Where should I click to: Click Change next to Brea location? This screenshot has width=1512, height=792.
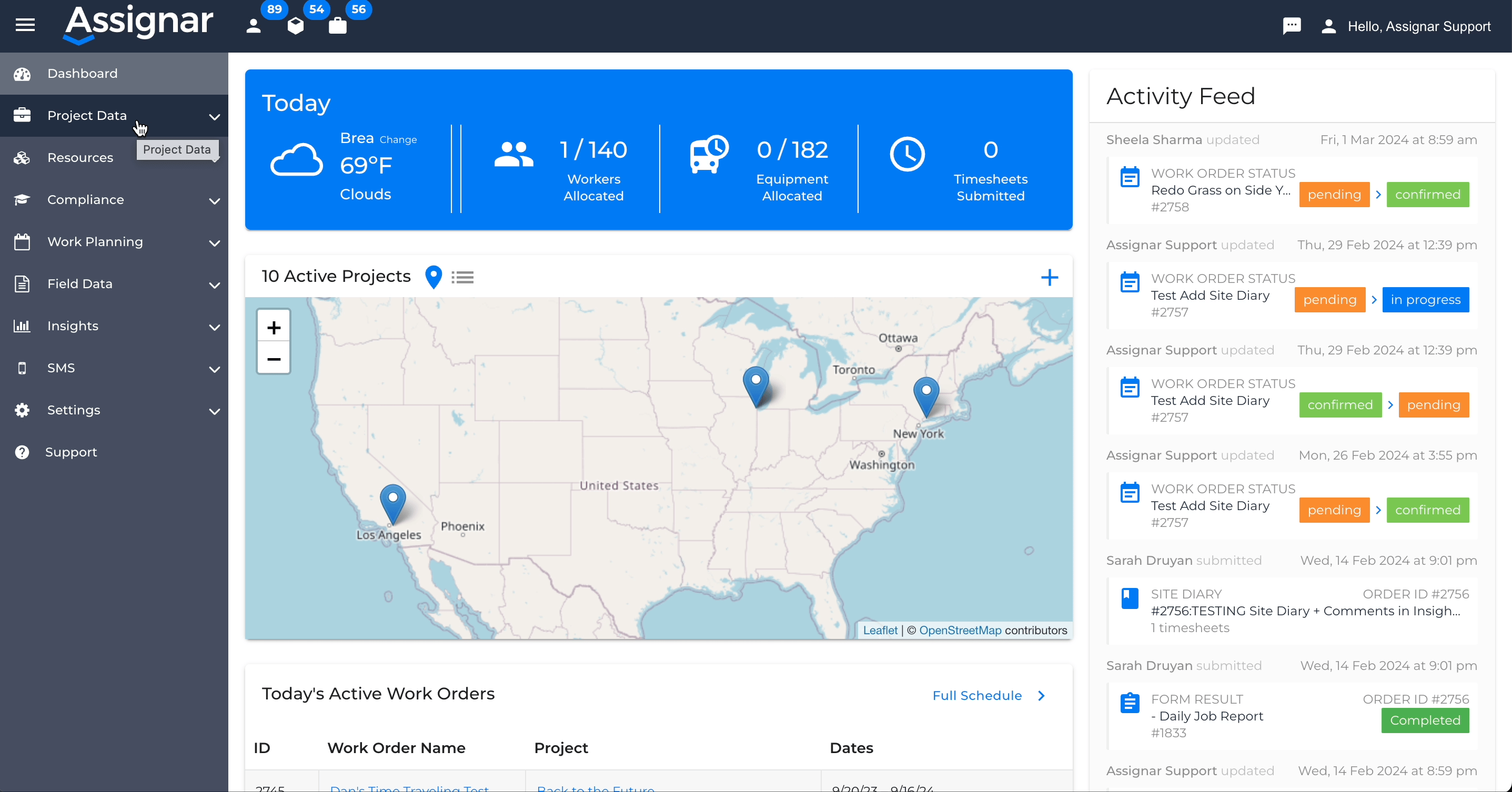(x=398, y=140)
